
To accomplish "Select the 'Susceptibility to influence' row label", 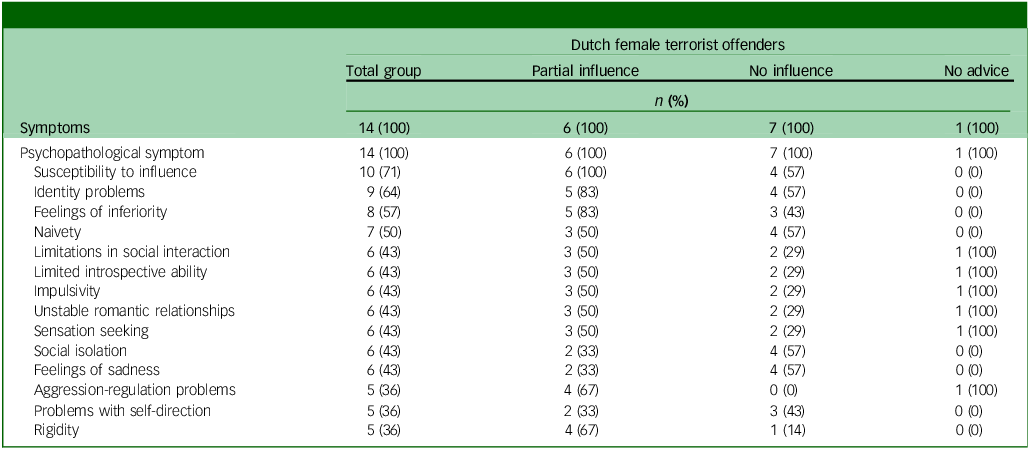I will pos(115,172).
